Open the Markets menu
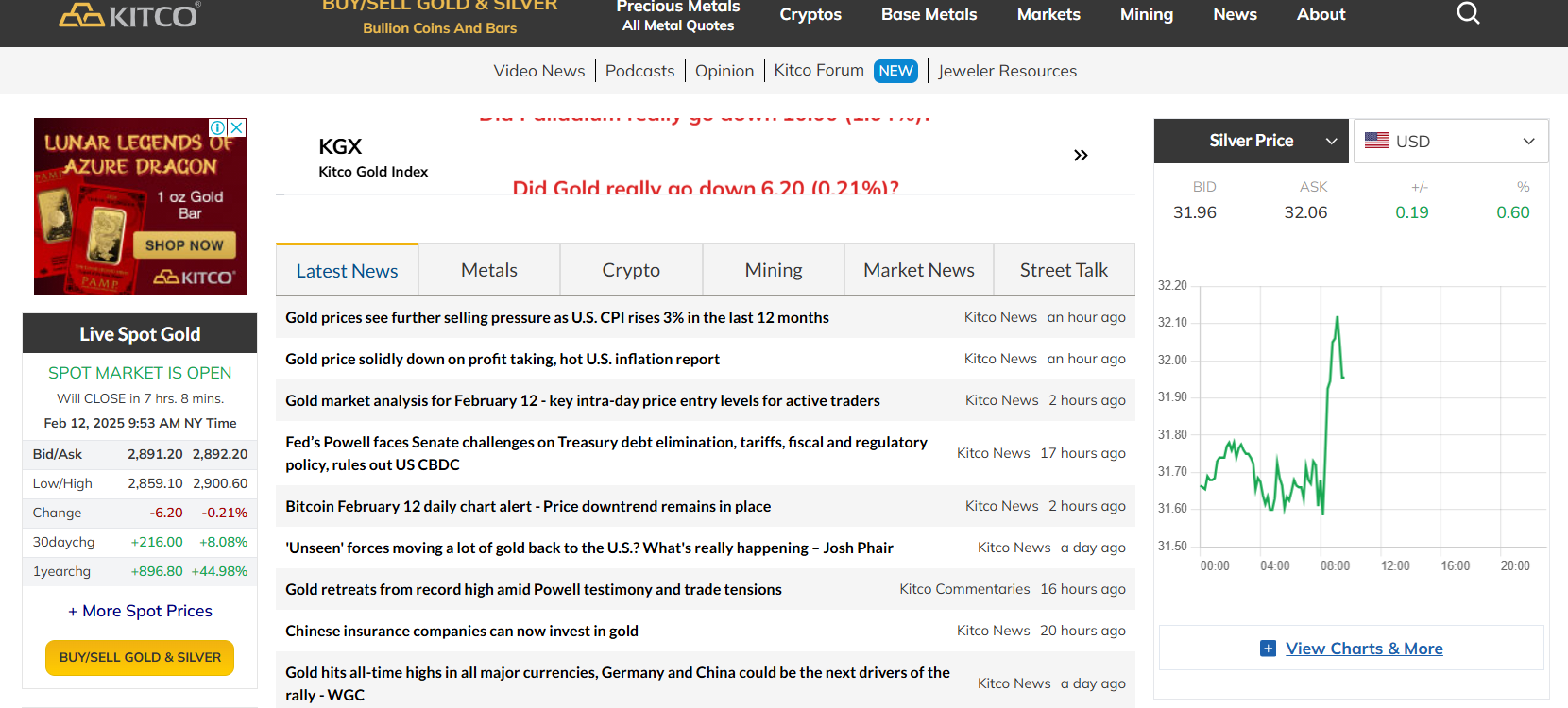 coord(1048,14)
